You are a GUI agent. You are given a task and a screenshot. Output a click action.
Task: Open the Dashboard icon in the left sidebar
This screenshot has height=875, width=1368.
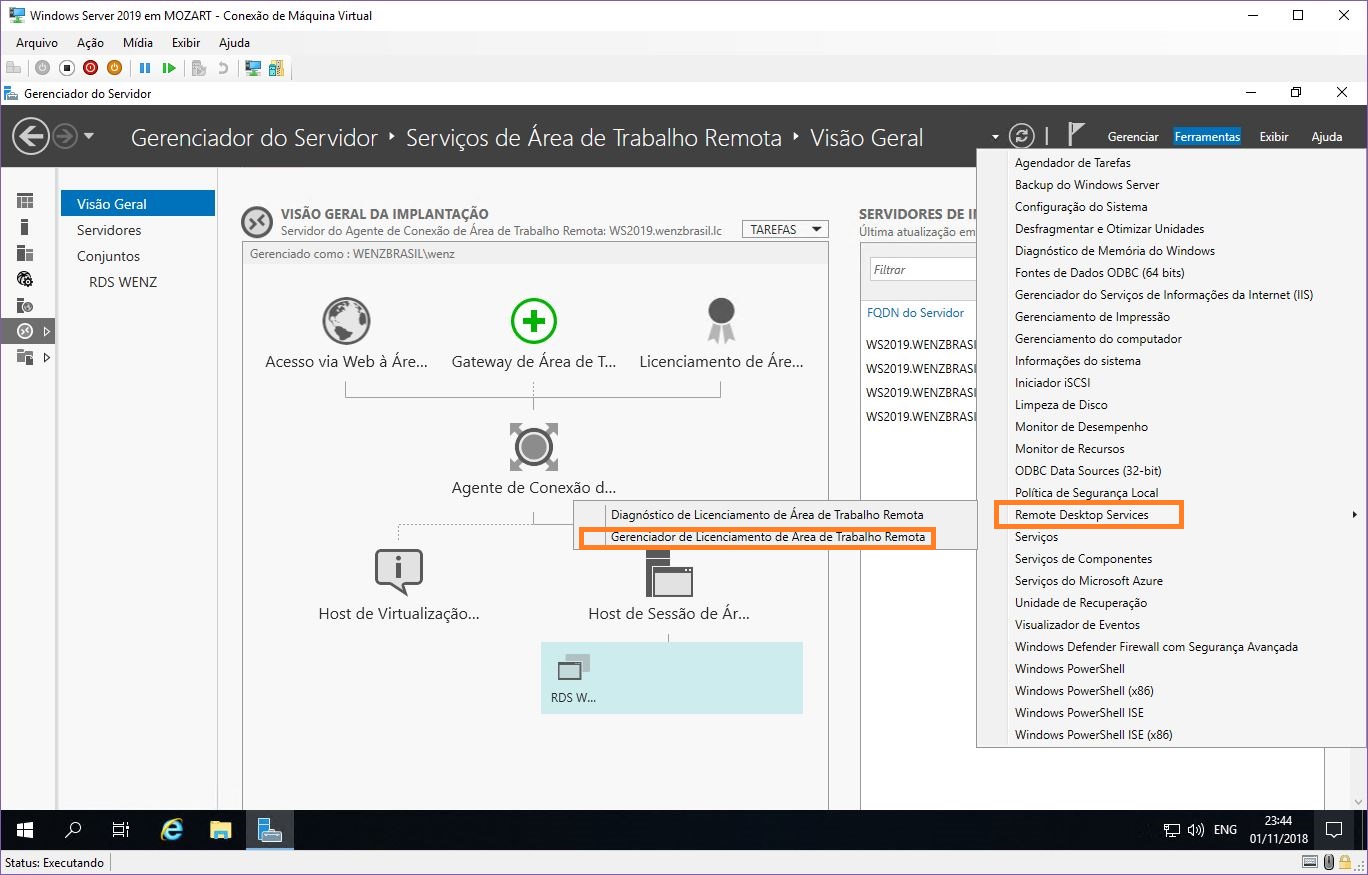pyautogui.click(x=25, y=201)
